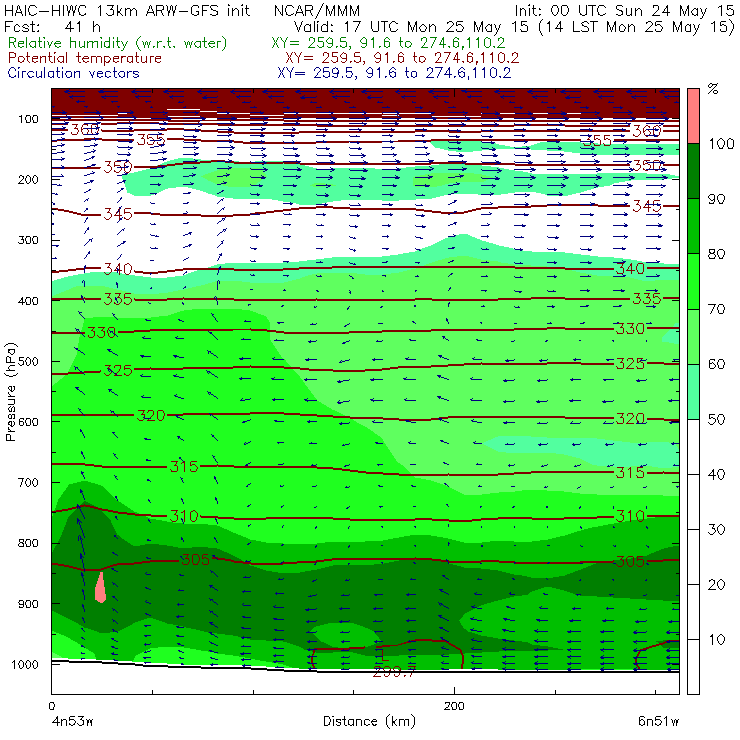Click the red 'Potential temperature' legend label
This screenshot has height=740, width=740.
pos(85,58)
